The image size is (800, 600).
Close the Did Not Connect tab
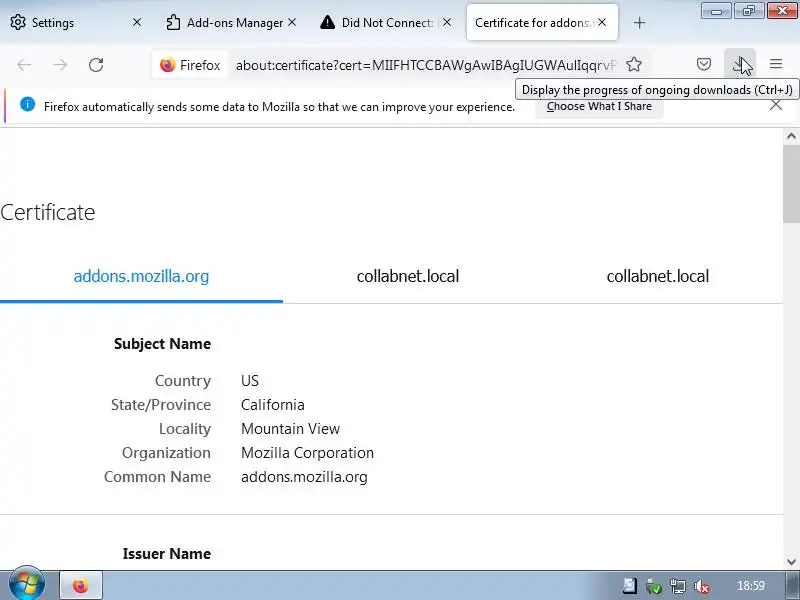pos(446,22)
